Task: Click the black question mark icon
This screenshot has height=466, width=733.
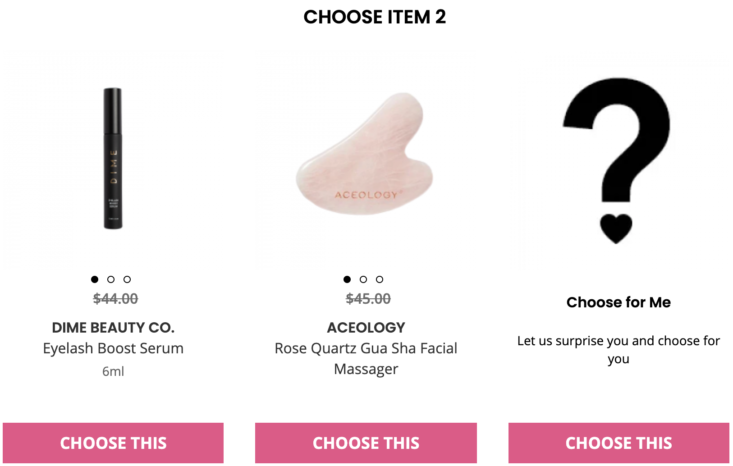Action: click(x=617, y=140)
